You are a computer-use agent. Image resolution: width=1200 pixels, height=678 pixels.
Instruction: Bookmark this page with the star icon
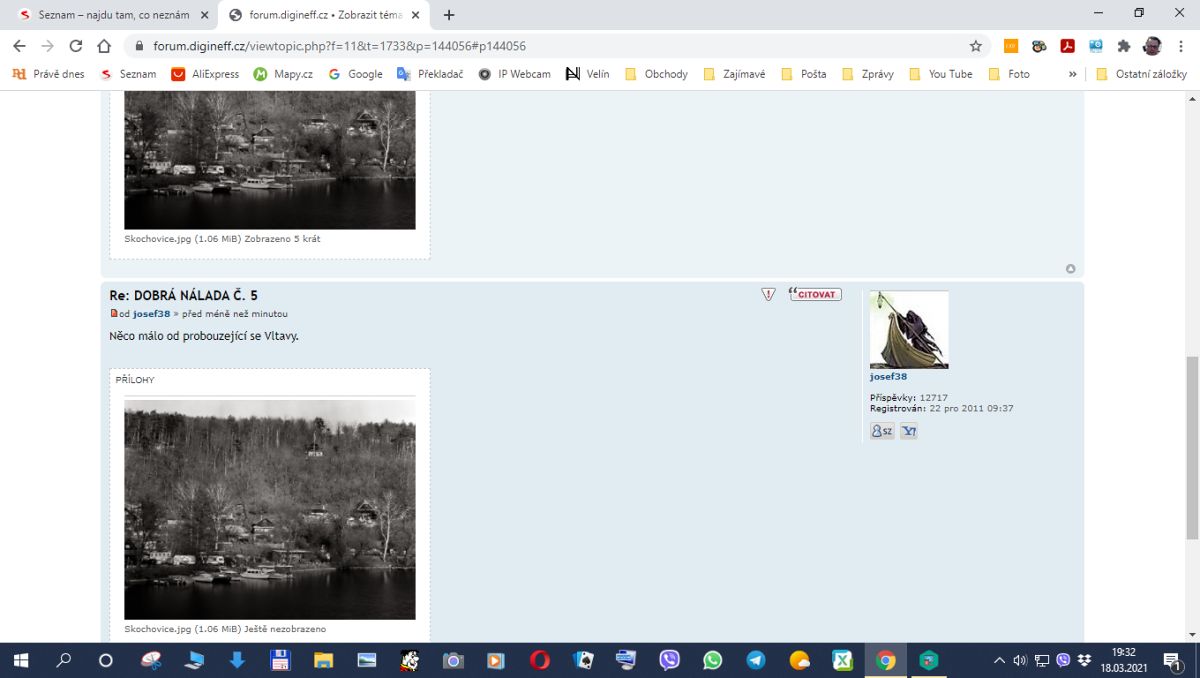click(x=975, y=46)
